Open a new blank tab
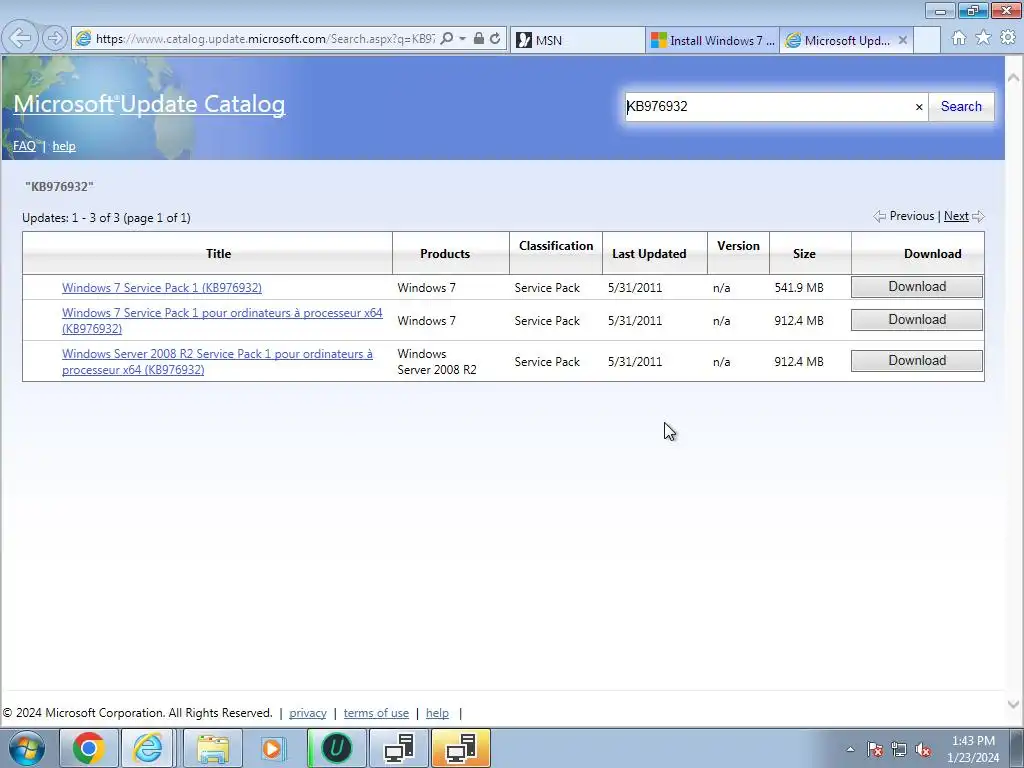This screenshot has width=1024, height=768. (927, 40)
